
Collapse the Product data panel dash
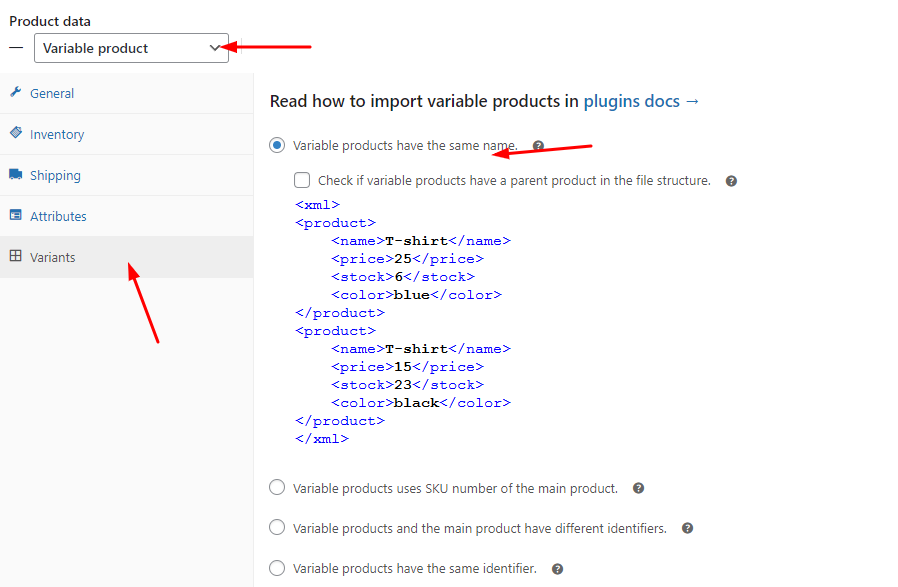point(16,48)
